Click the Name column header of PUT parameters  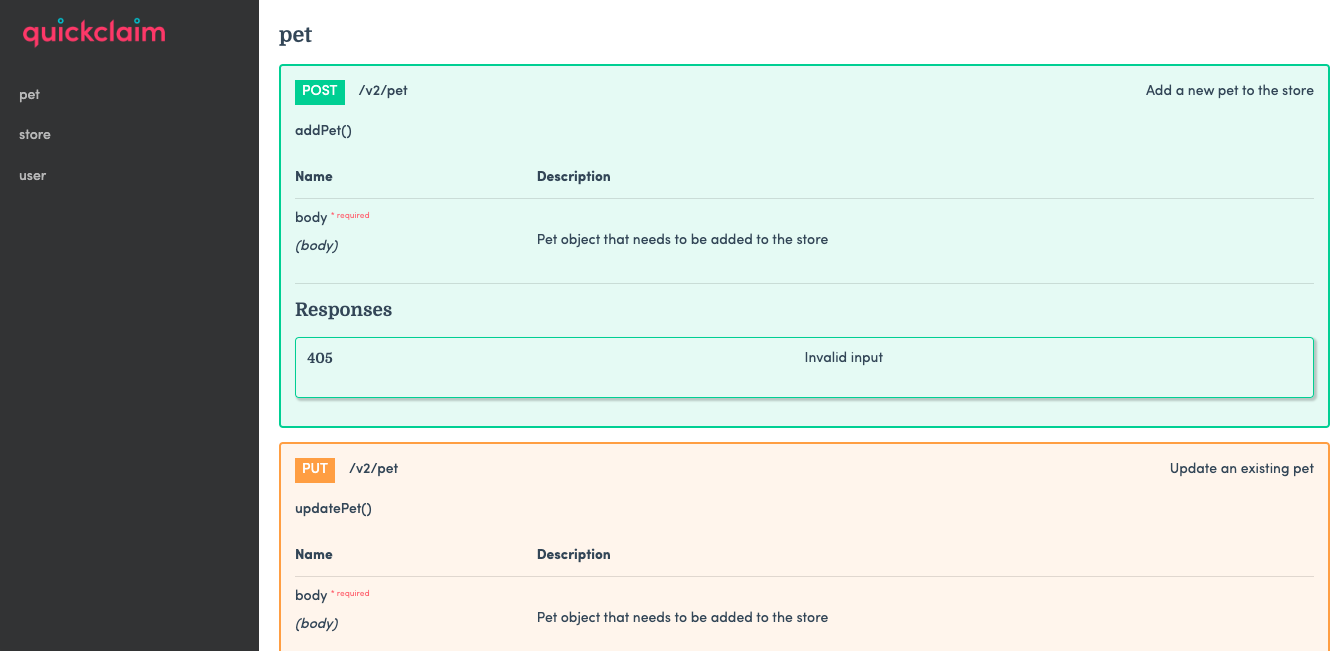(x=313, y=554)
